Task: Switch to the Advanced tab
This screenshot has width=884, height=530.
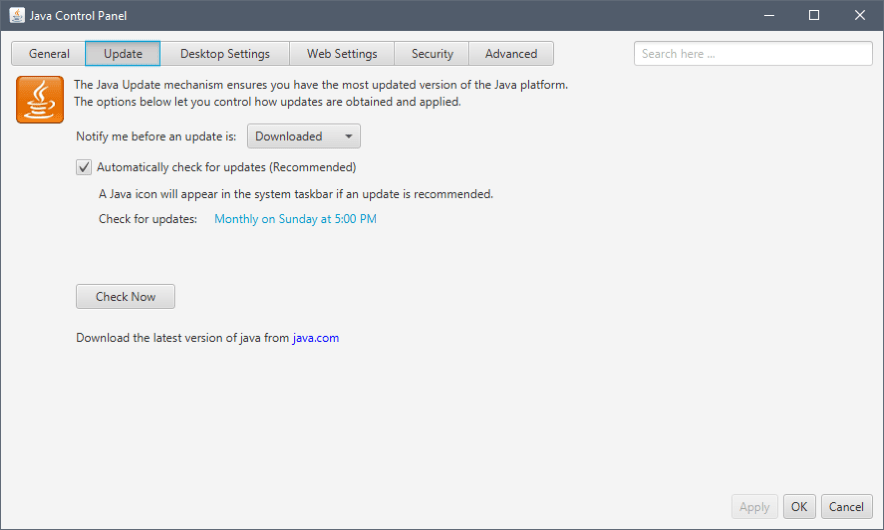Action: click(511, 54)
